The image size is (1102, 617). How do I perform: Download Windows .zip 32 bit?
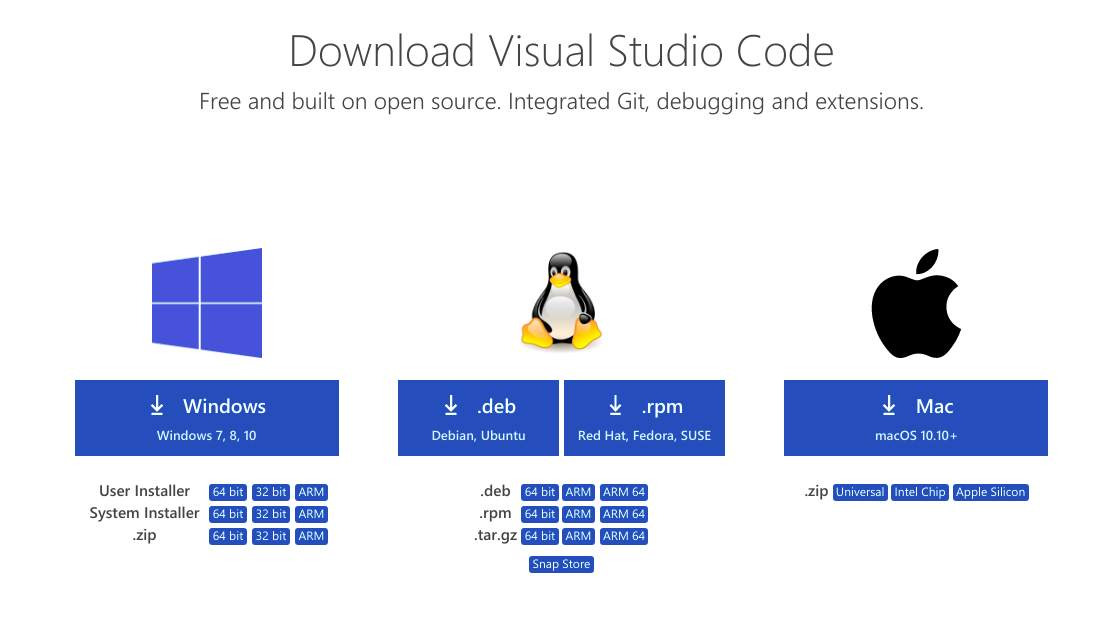coord(271,536)
